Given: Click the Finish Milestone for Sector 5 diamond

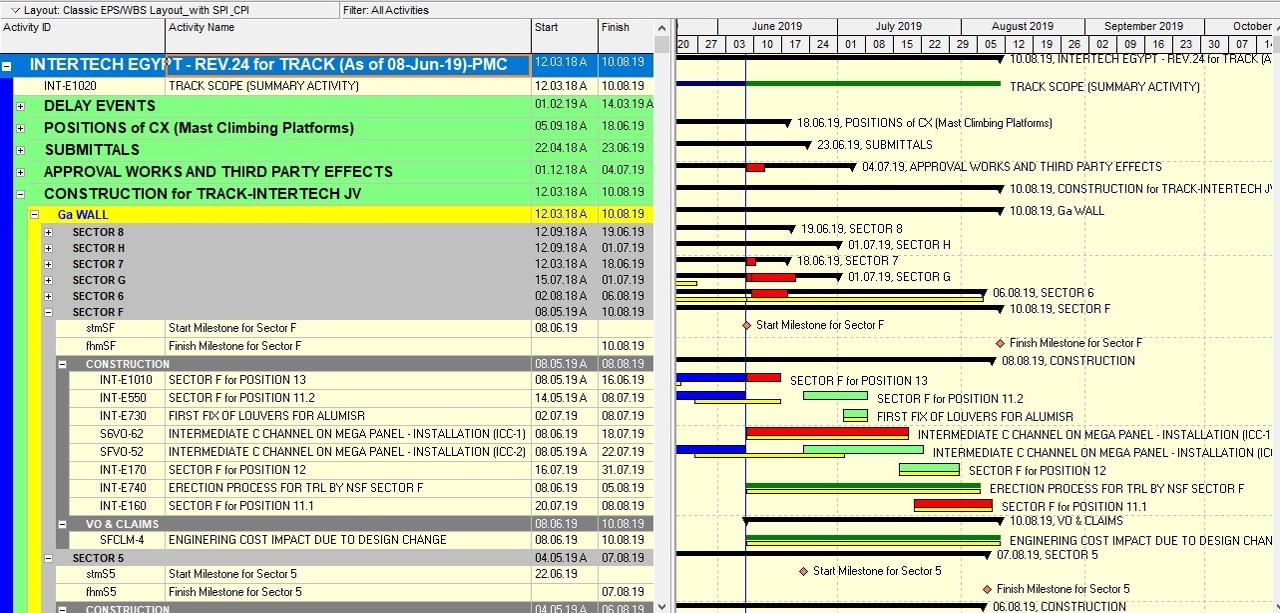Looking at the screenshot, I should coord(987,589).
